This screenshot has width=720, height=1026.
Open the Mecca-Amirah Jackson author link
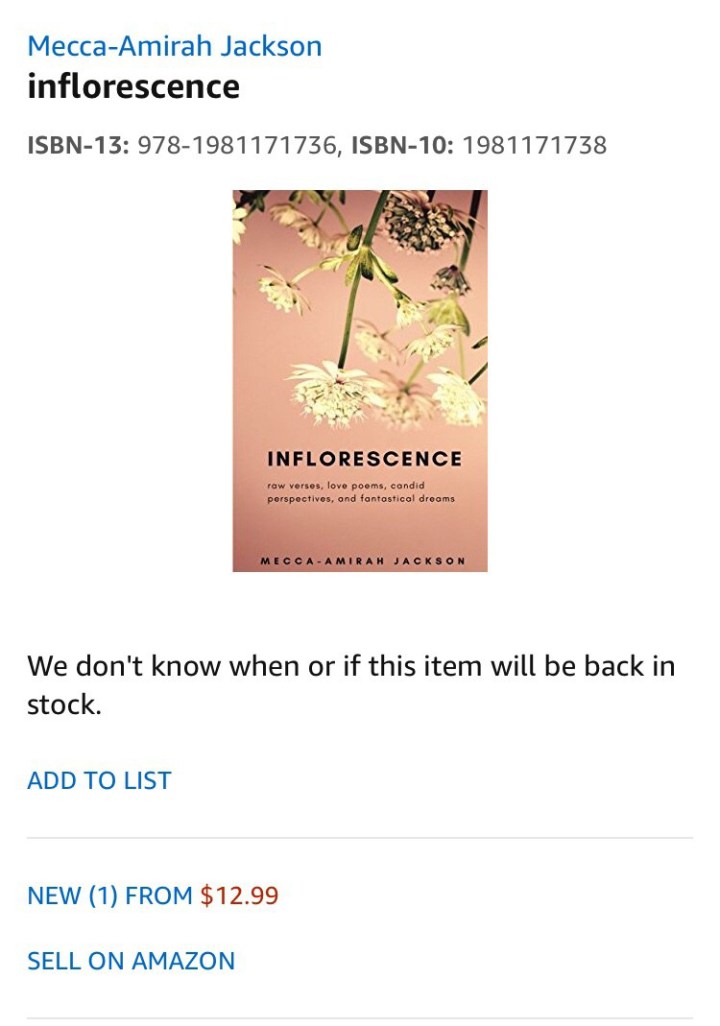[174, 46]
